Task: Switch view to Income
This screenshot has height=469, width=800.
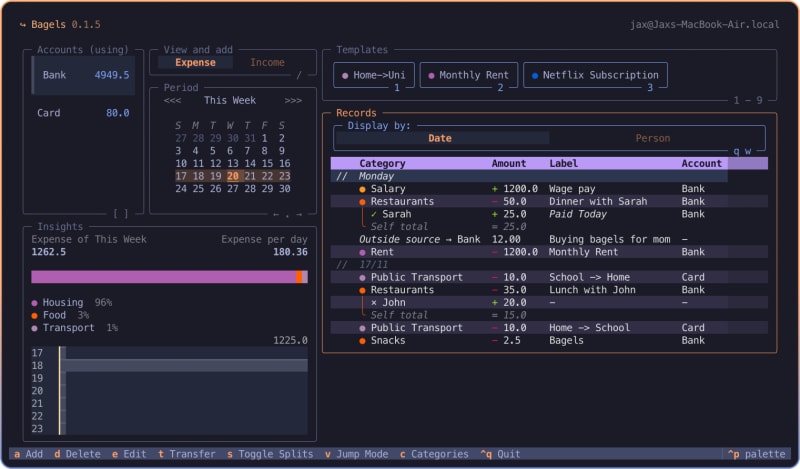Action: [267, 62]
